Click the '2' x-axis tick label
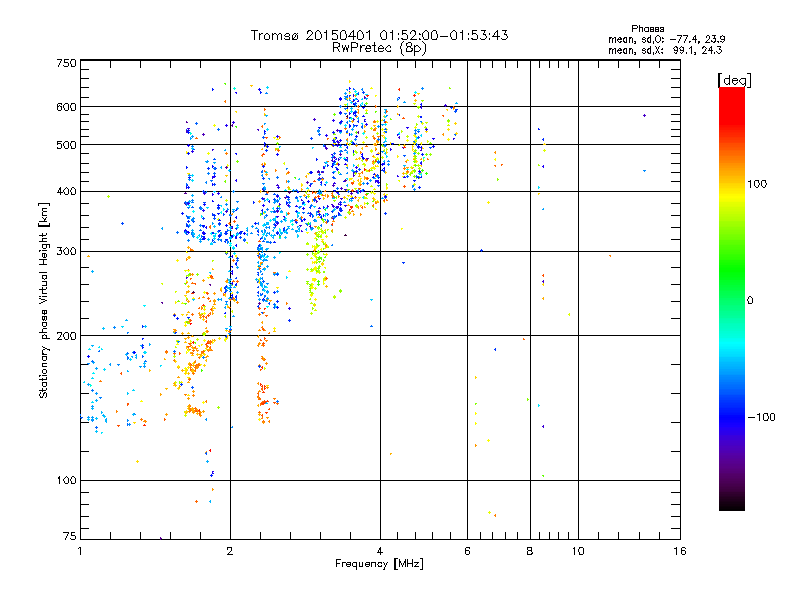The width and height of the screenshot is (800, 600). tap(230, 551)
